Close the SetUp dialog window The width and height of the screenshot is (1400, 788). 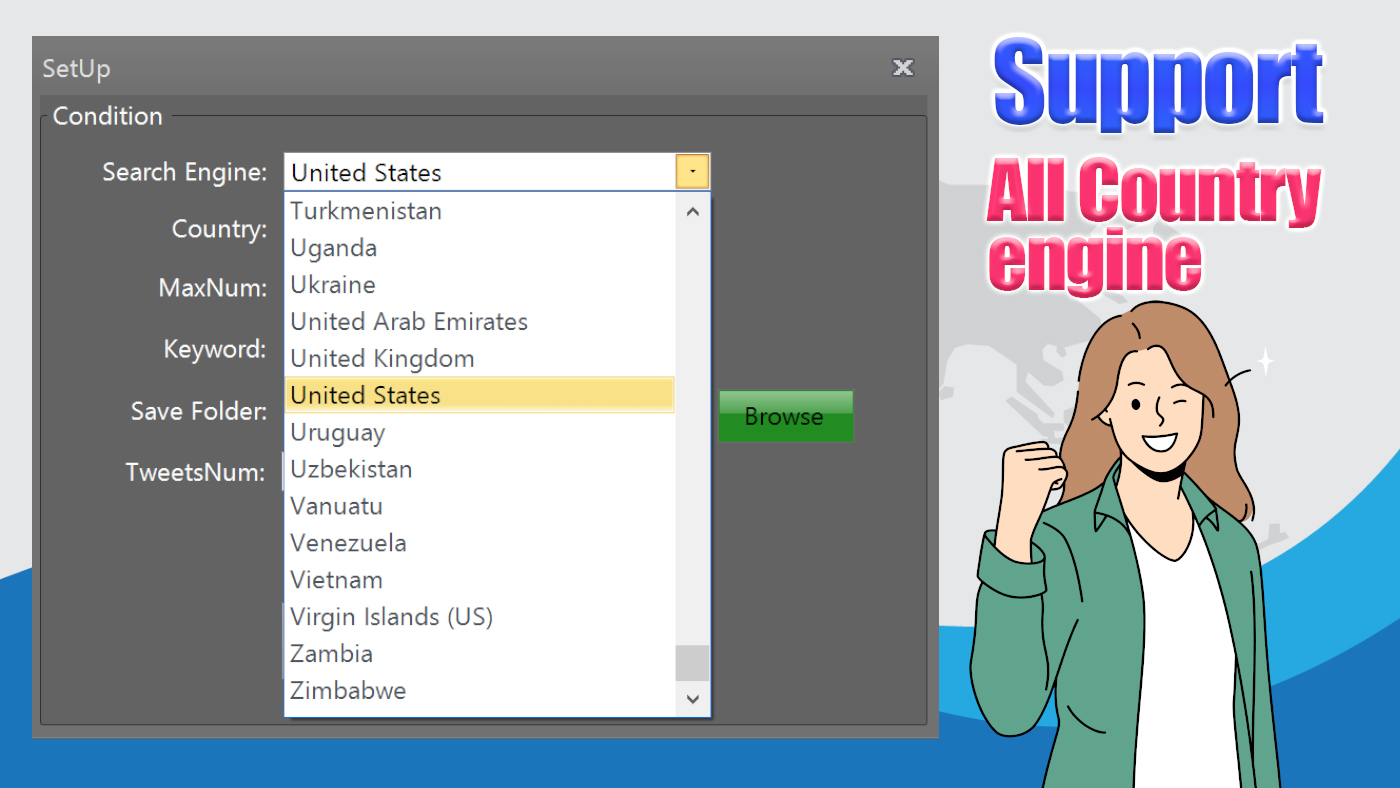(903, 67)
